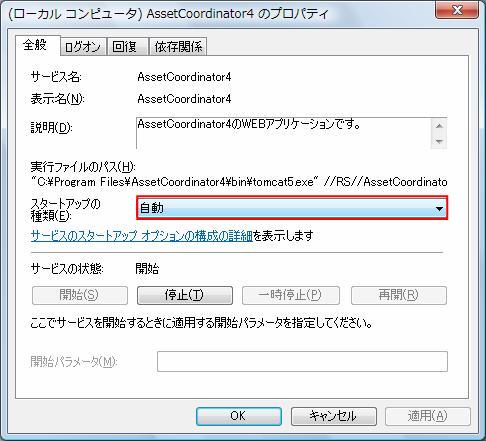Click the 自動 startup type combo box

(292, 208)
